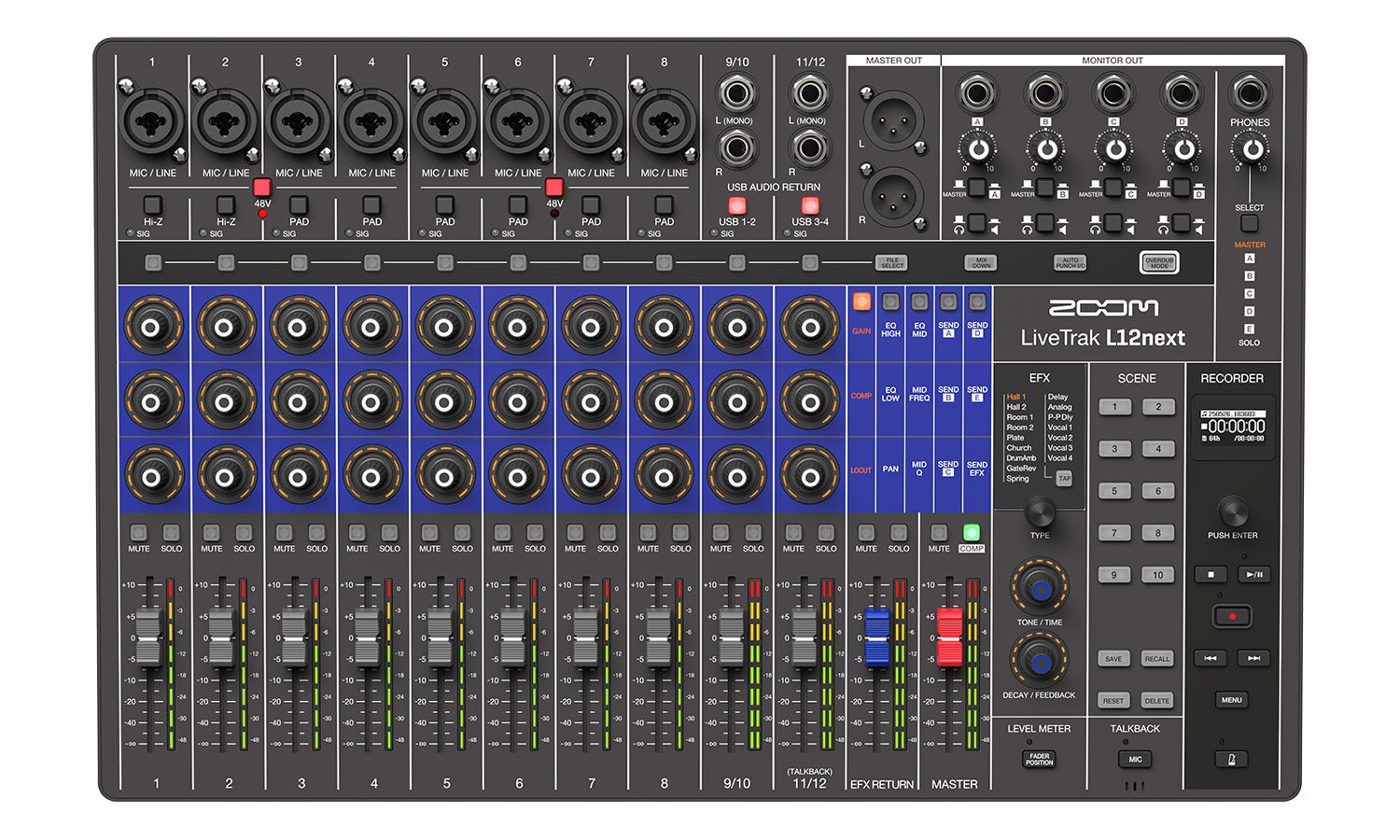This screenshot has height=840, width=1400.
Task: Toggle the USB 3-4 audio return button
Action: tap(810, 205)
